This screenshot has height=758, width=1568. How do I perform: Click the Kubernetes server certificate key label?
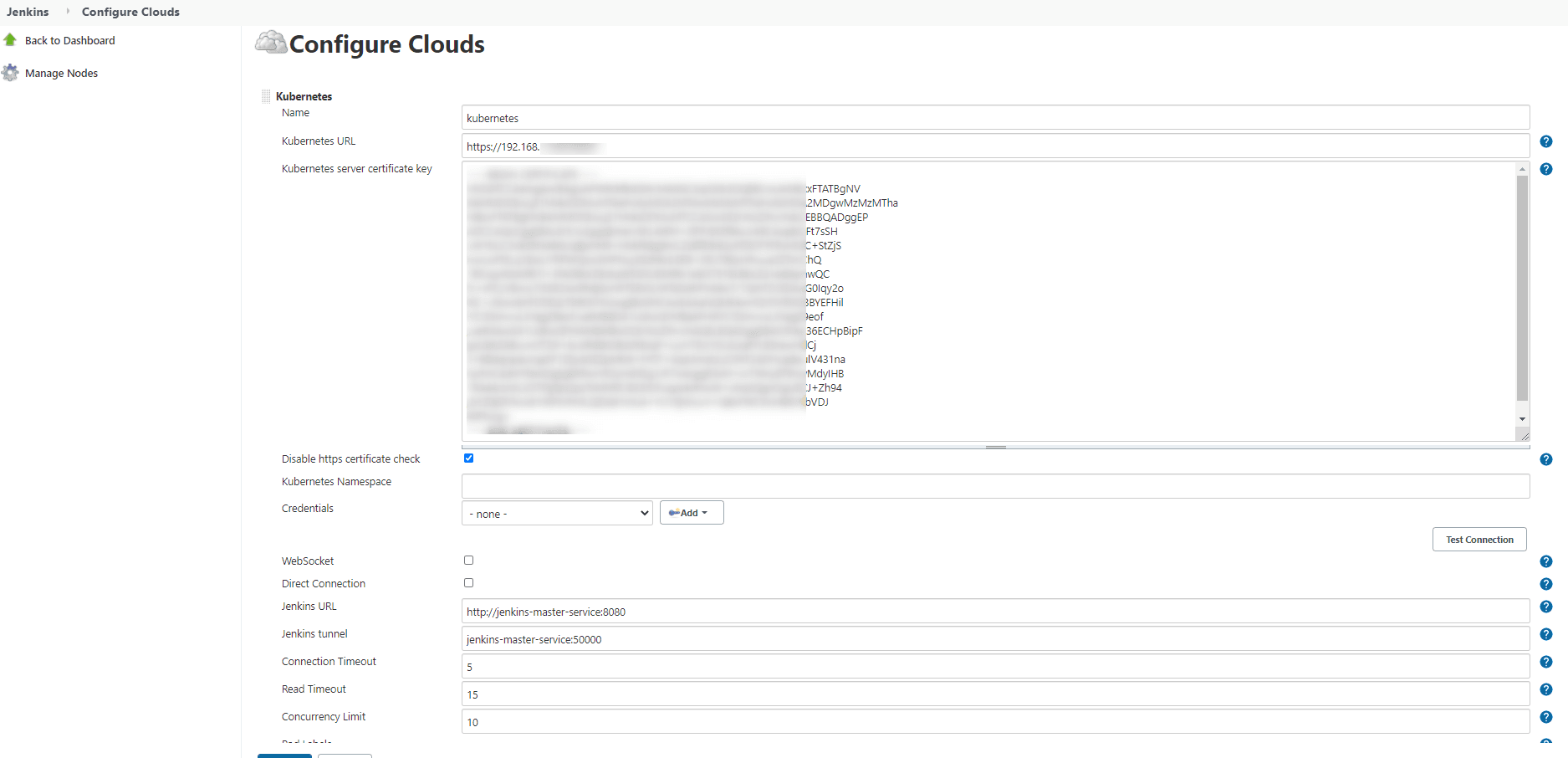click(x=357, y=168)
